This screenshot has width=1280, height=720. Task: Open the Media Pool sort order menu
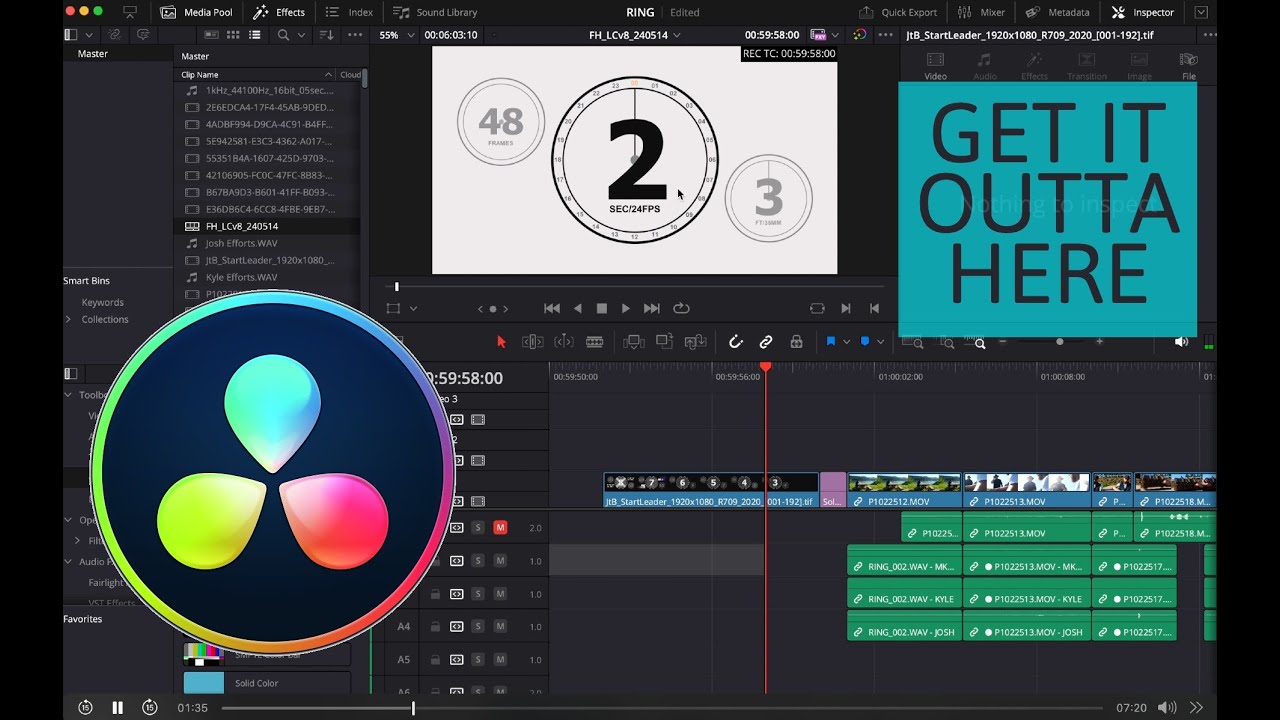[x=326, y=35]
